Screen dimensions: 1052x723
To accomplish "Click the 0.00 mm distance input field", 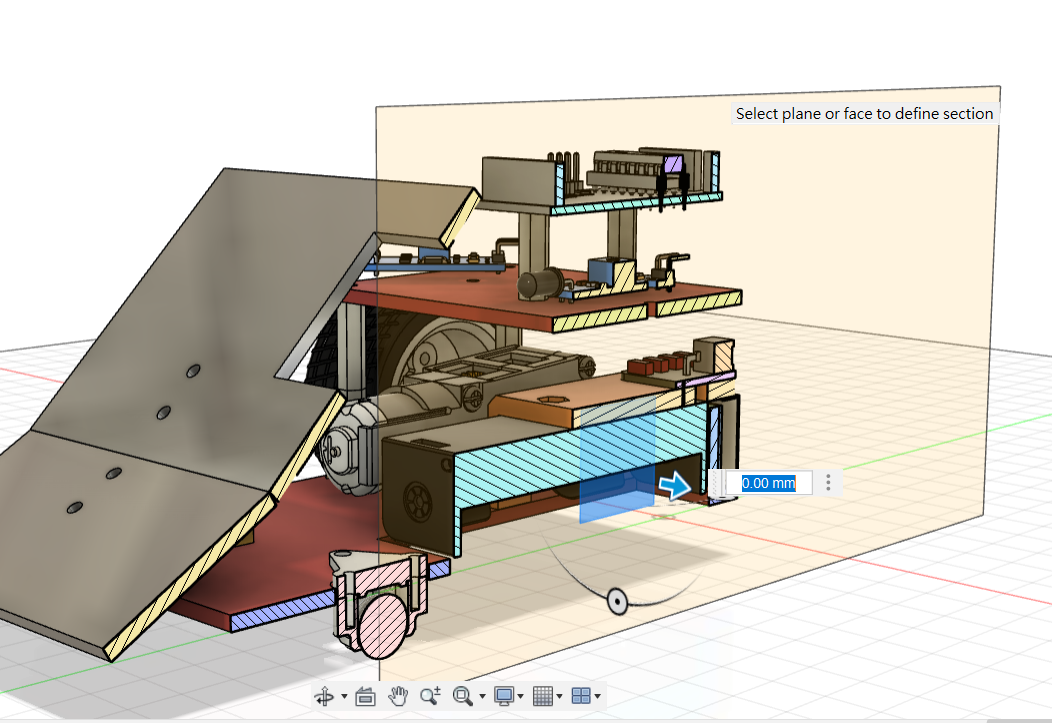I will pyautogui.click(x=768, y=483).
